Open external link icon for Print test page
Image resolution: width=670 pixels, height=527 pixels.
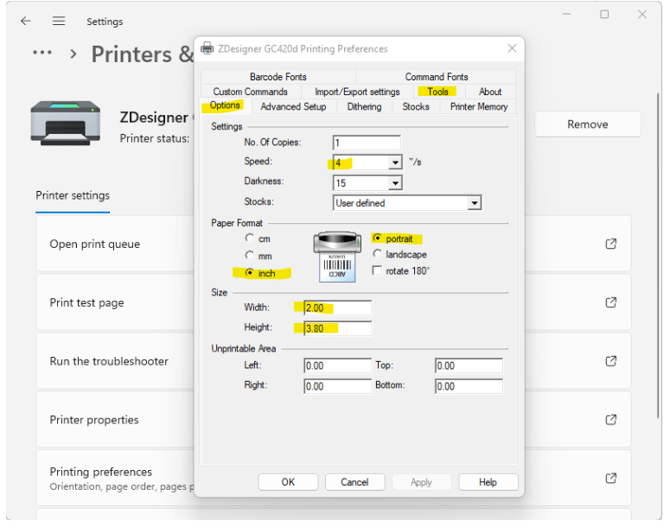(611, 302)
